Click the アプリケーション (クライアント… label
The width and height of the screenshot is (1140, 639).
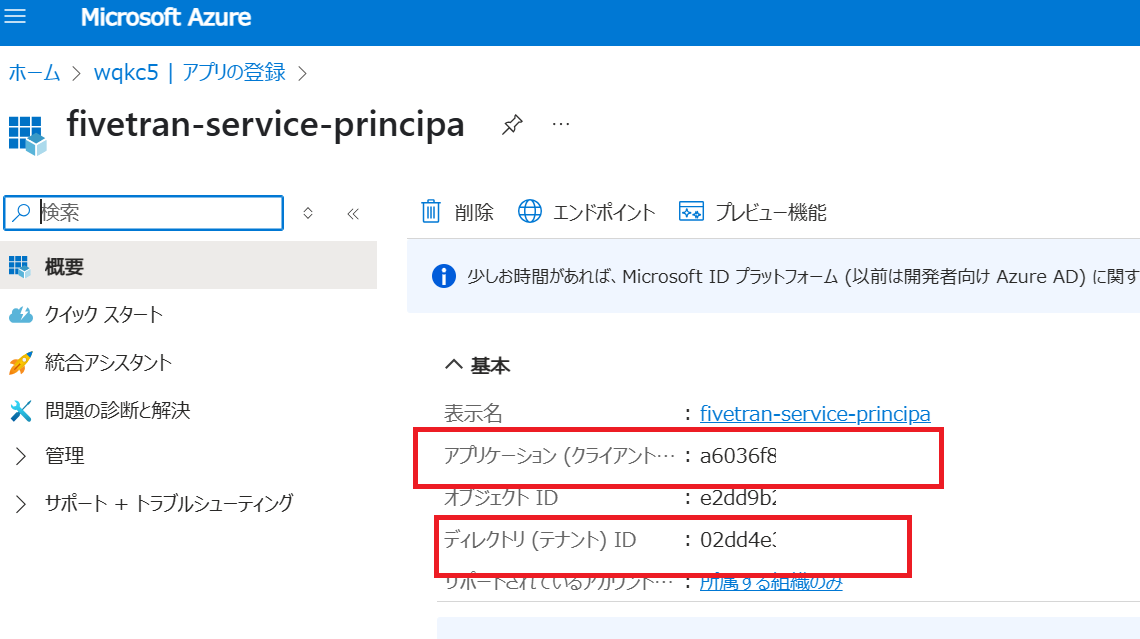click(x=559, y=456)
